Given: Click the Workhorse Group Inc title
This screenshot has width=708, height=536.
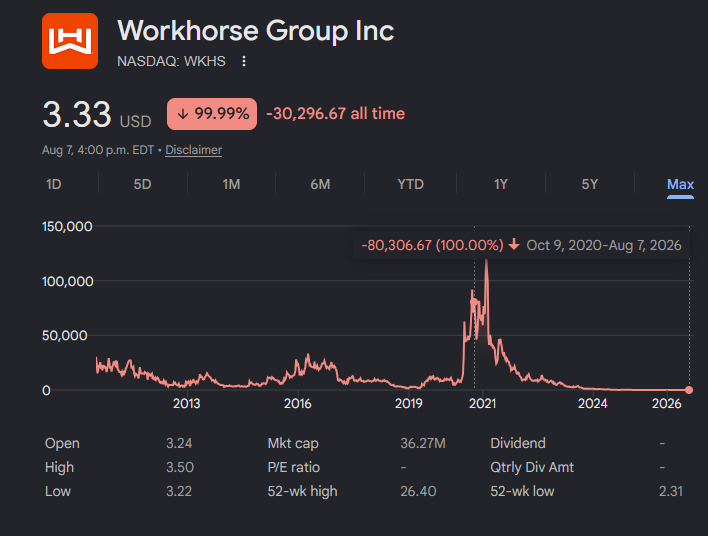Looking at the screenshot, I should (256, 31).
